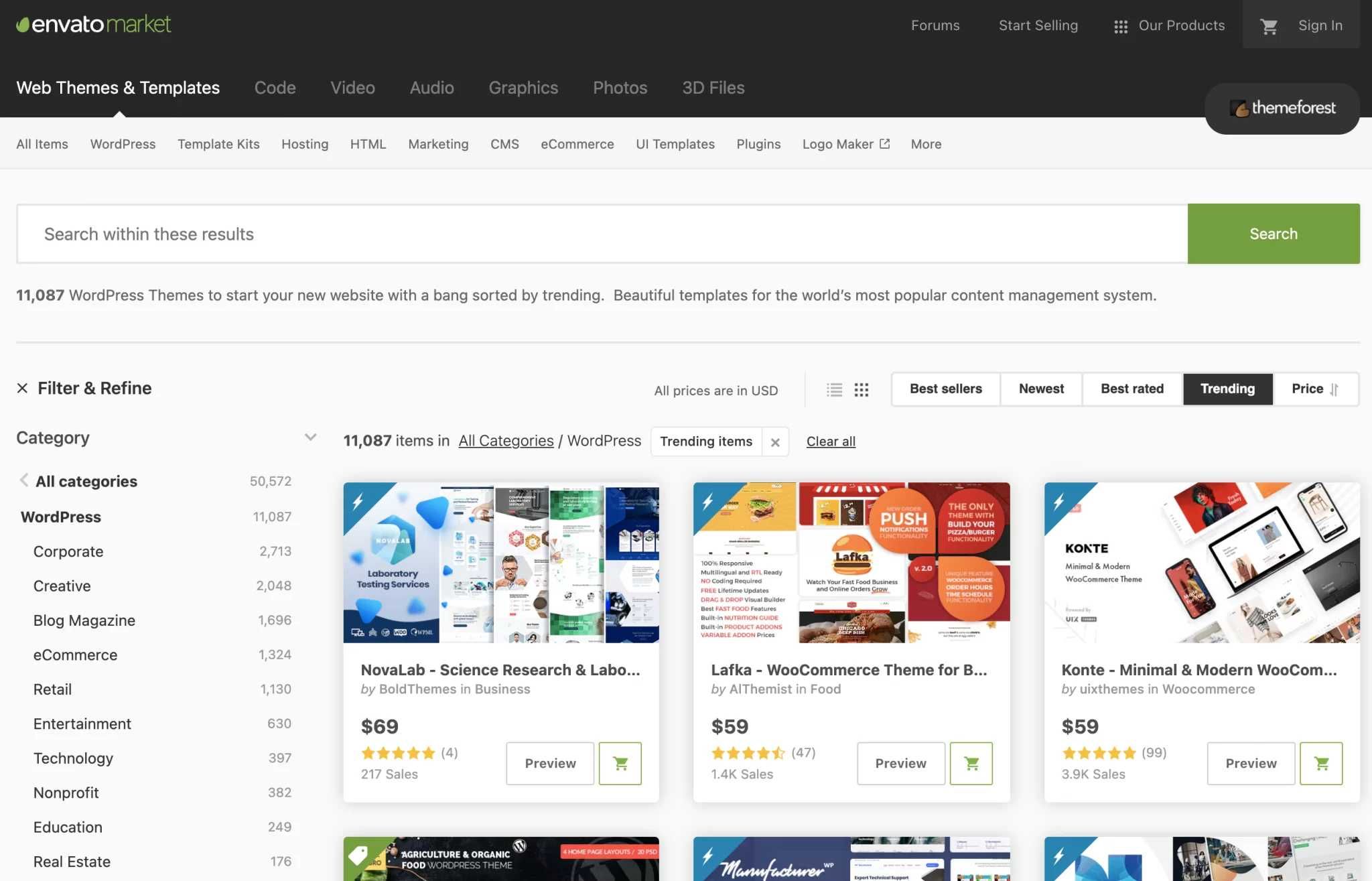Sort by Best rated
Image resolution: width=1372 pixels, height=881 pixels.
click(x=1132, y=389)
